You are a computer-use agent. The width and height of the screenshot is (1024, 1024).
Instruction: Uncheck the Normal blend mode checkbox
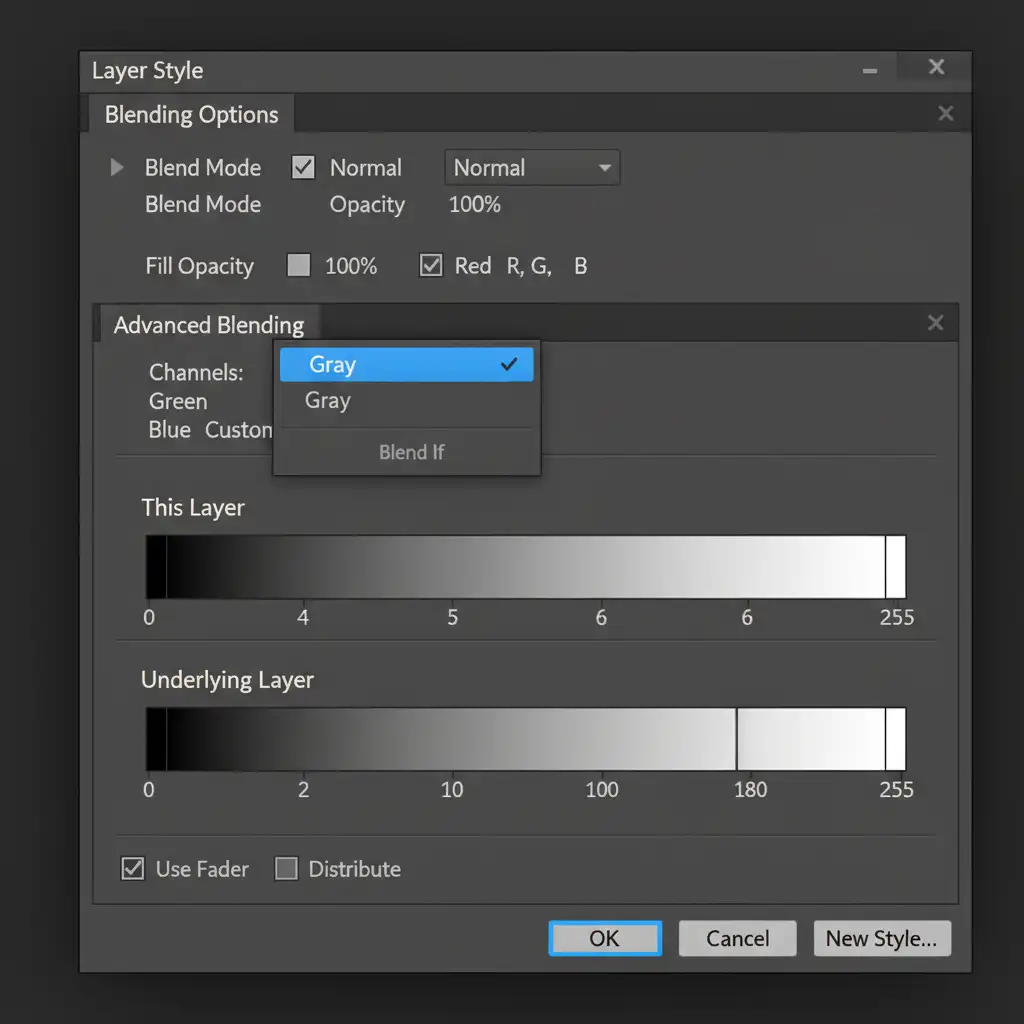pos(303,167)
